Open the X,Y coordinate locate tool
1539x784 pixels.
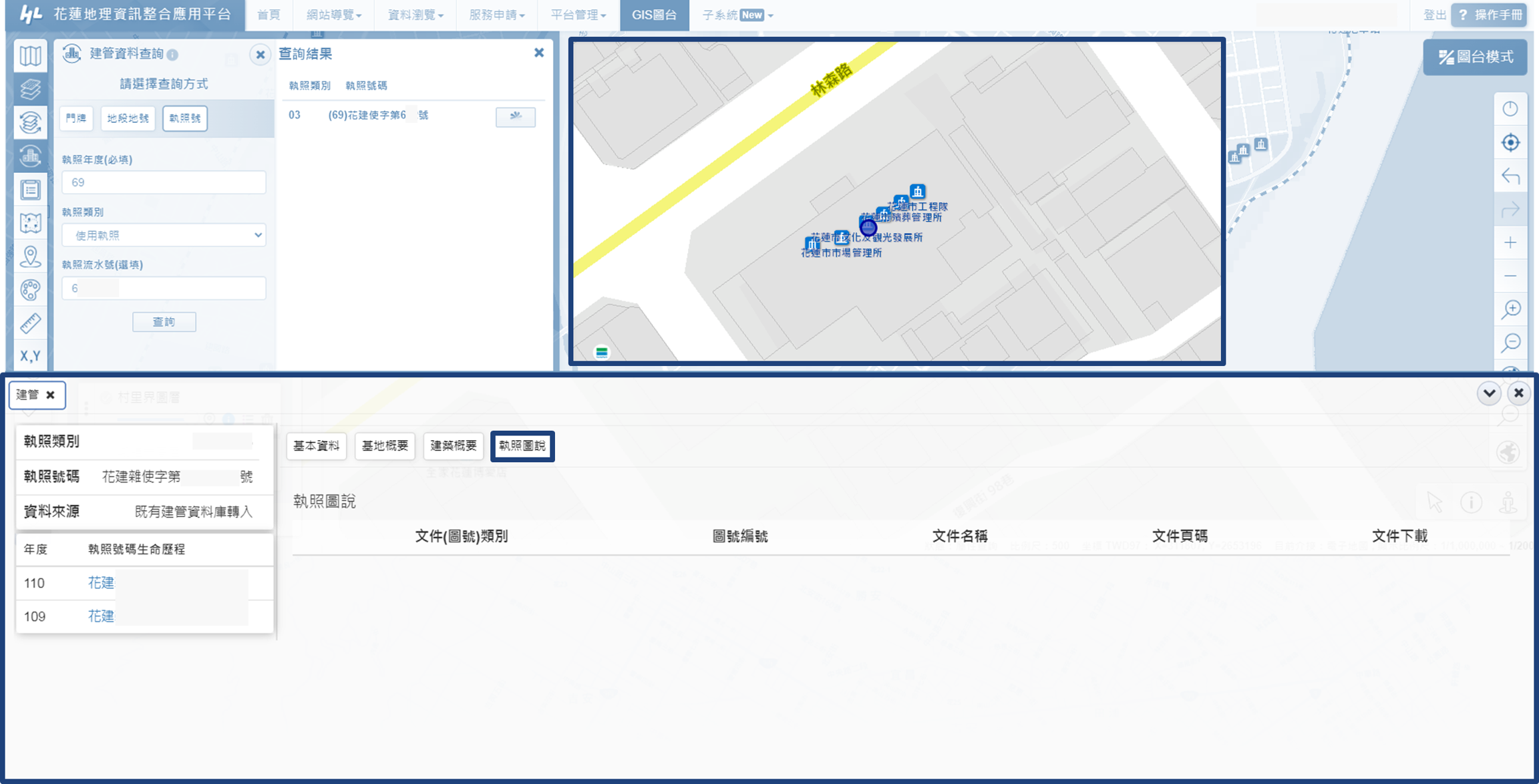30,356
